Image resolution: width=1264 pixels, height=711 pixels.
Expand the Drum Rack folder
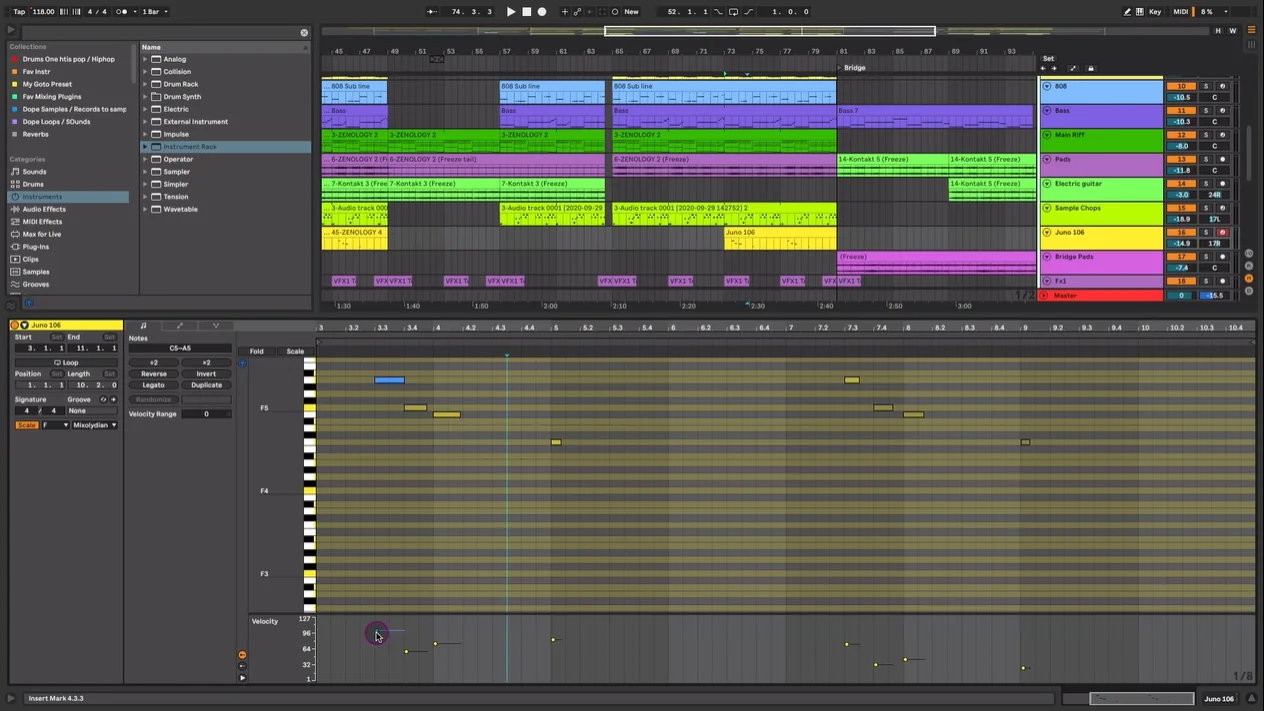pyautogui.click(x=145, y=84)
